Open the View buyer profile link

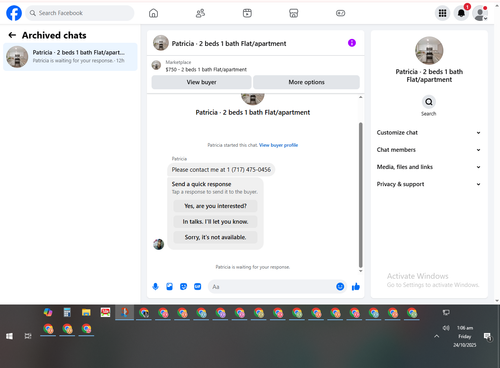[x=278, y=145]
